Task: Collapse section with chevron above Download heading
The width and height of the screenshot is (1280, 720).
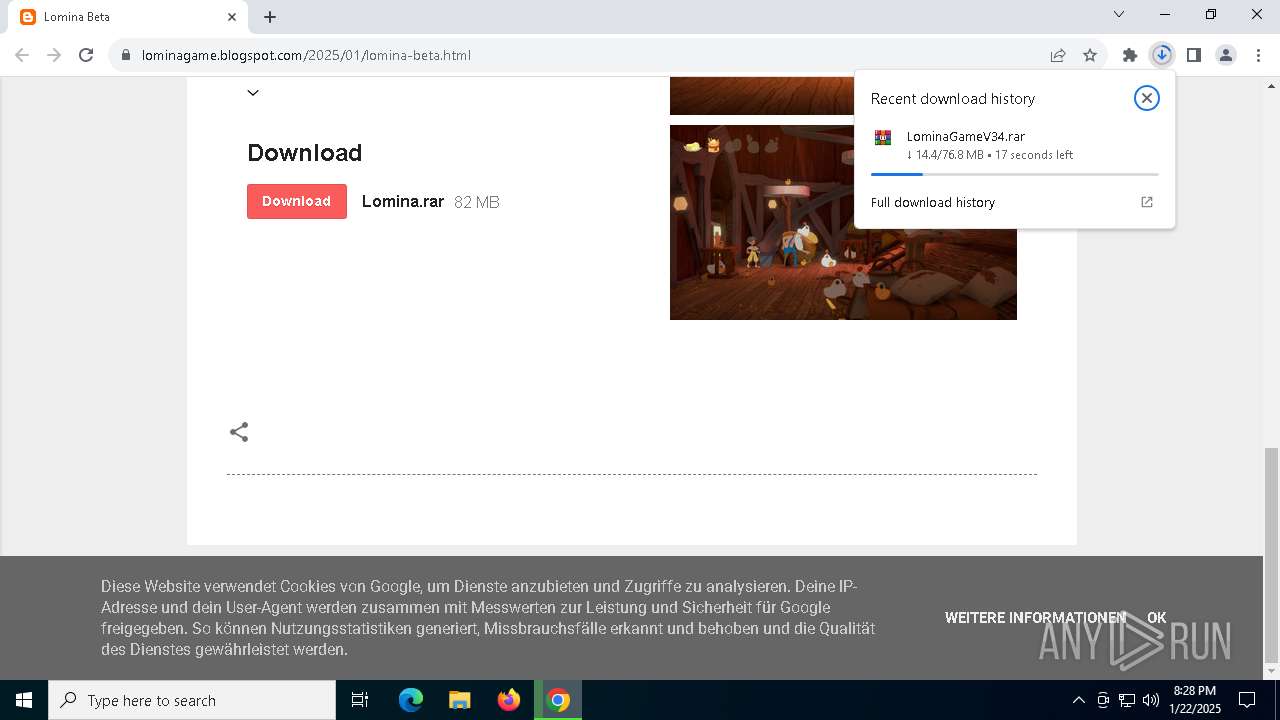Action: click(253, 92)
